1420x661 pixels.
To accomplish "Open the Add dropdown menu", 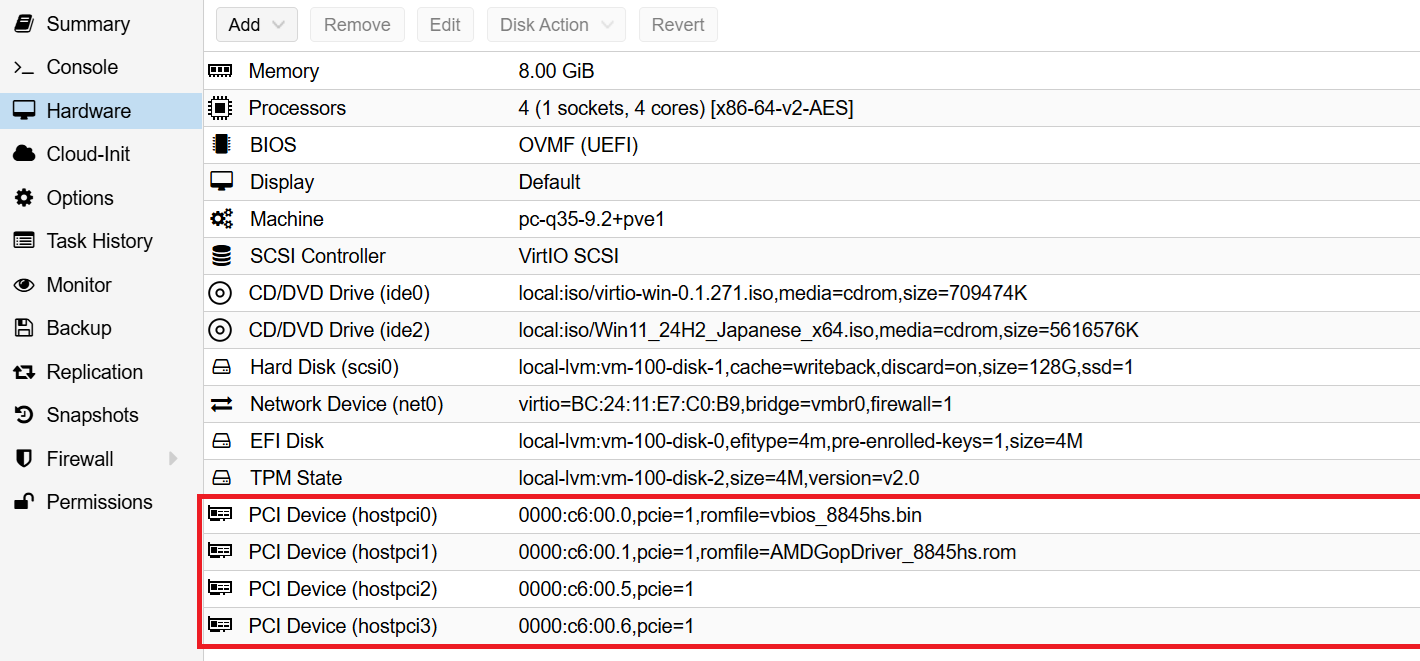I will [257, 25].
